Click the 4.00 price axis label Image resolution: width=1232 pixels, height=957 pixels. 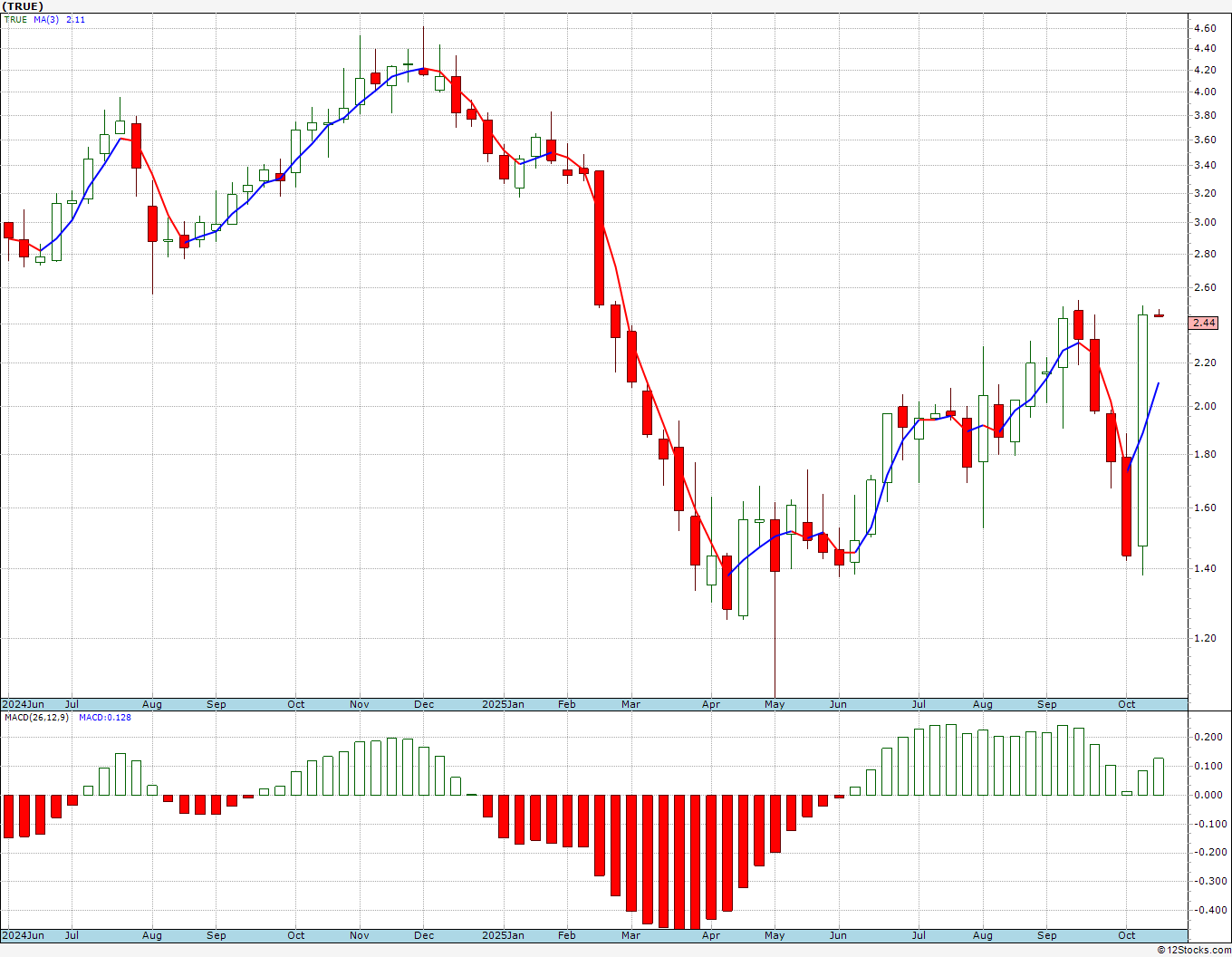pyautogui.click(x=1205, y=92)
